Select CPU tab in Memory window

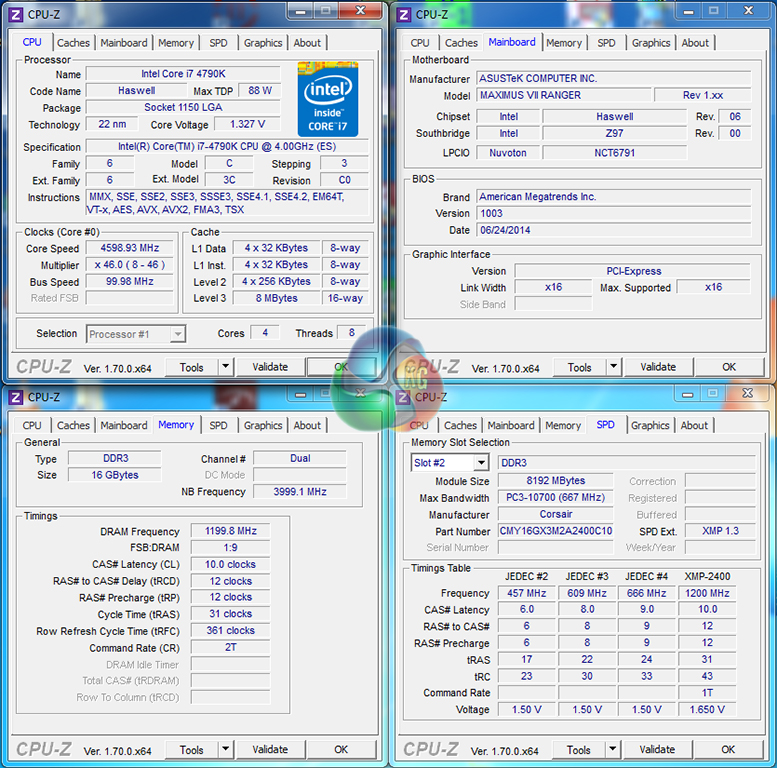click(32, 426)
